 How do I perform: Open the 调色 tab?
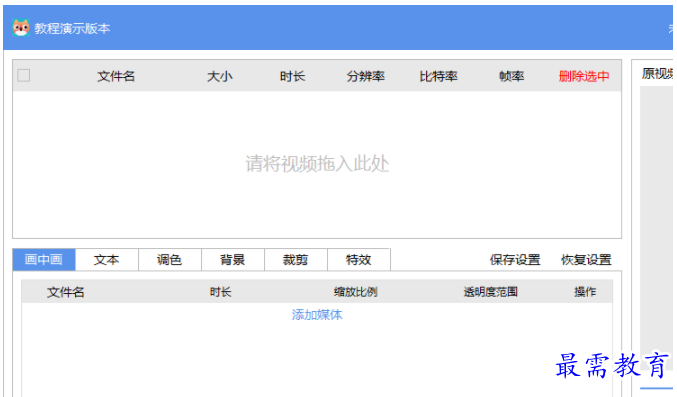coord(170,260)
